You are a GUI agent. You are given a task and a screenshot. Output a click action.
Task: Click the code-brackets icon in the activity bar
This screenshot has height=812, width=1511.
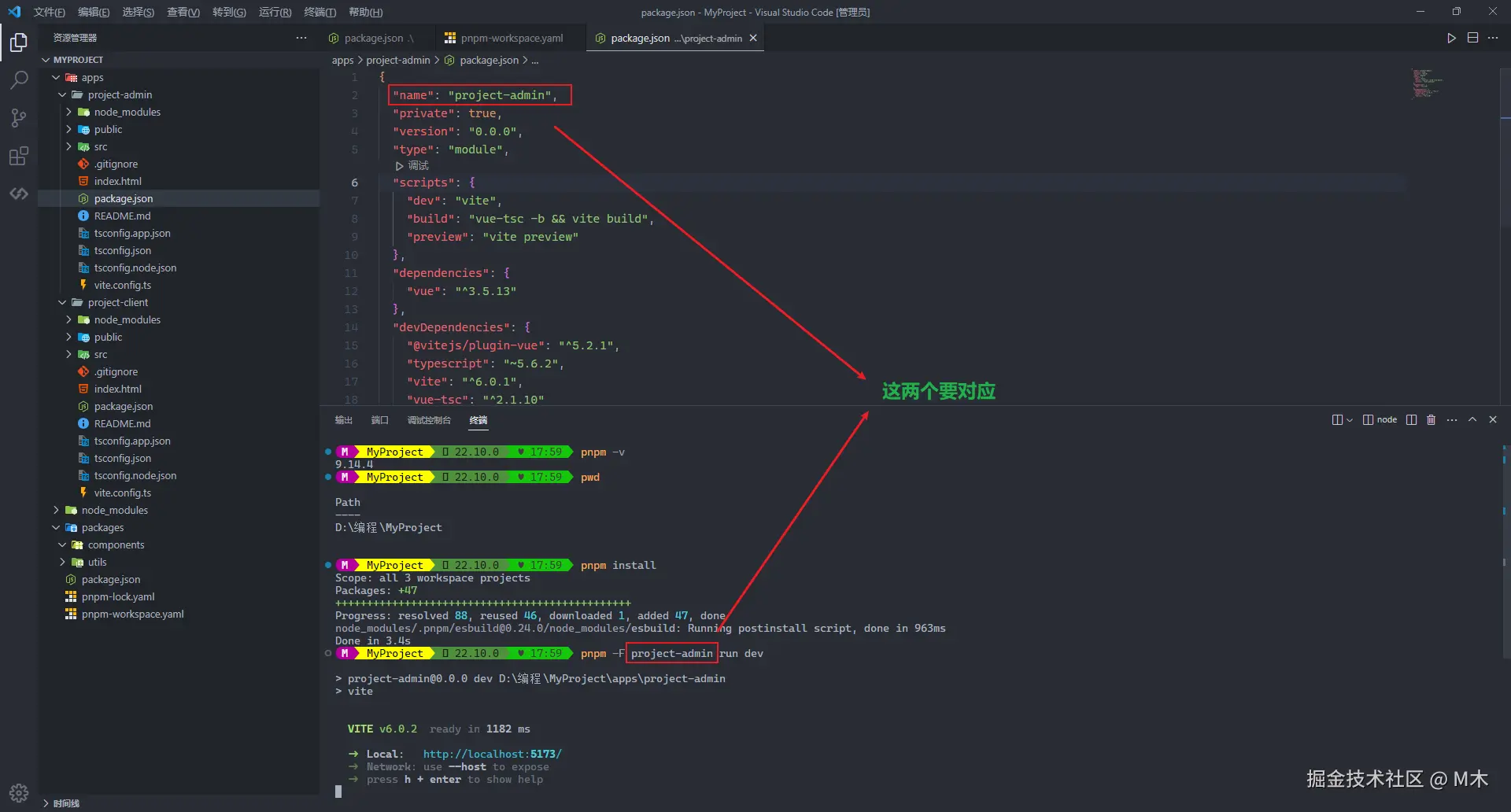pyautogui.click(x=19, y=194)
